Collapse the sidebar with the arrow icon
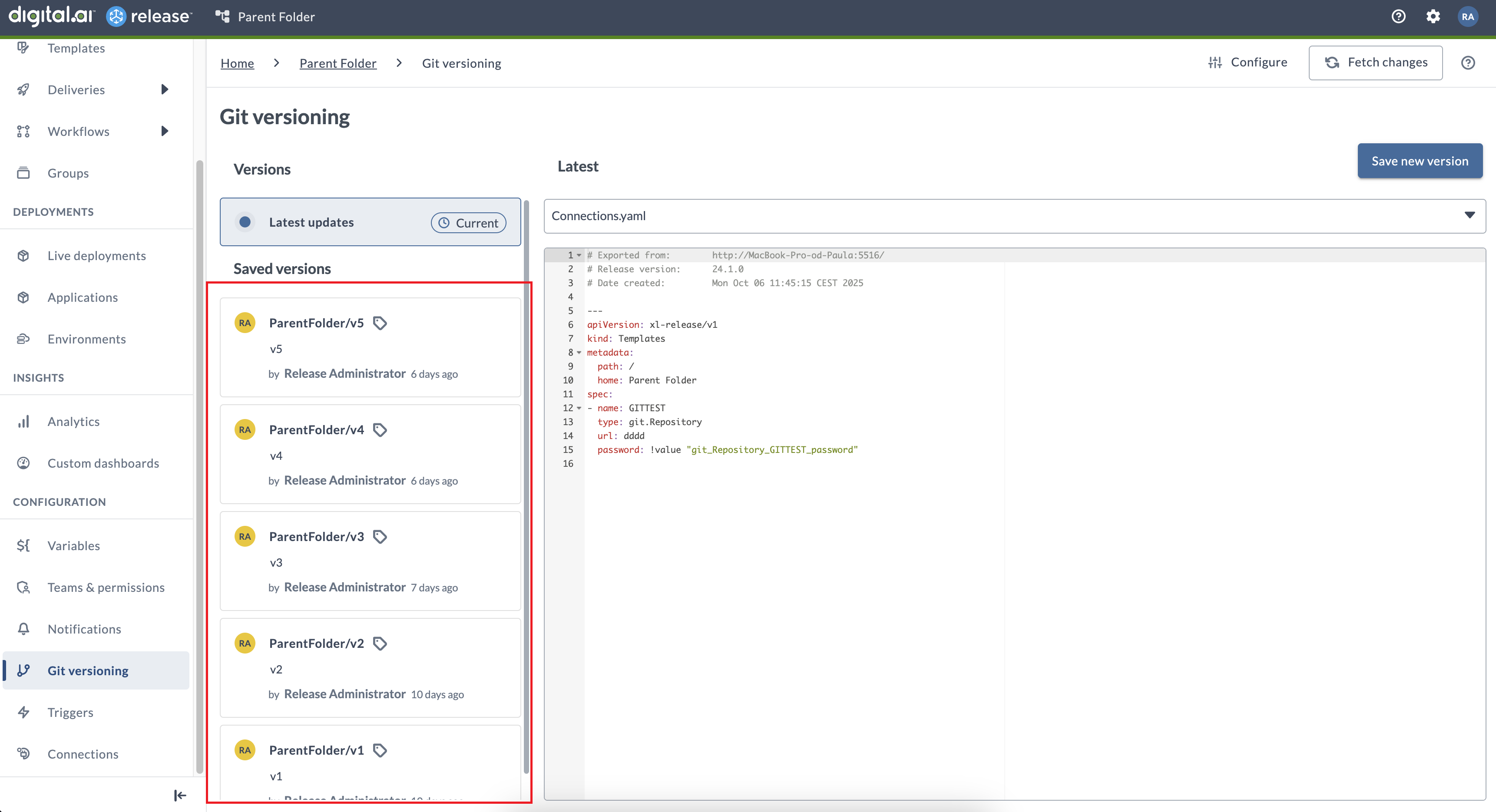This screenshot has width=1496, height=812. tap(180, 795)
